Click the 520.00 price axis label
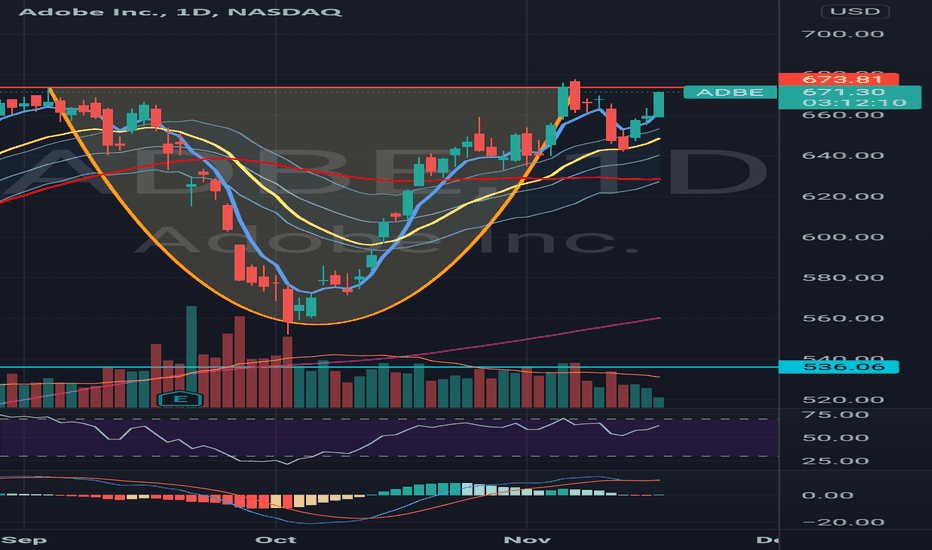 pyautogui.click(x=843, y=400)
